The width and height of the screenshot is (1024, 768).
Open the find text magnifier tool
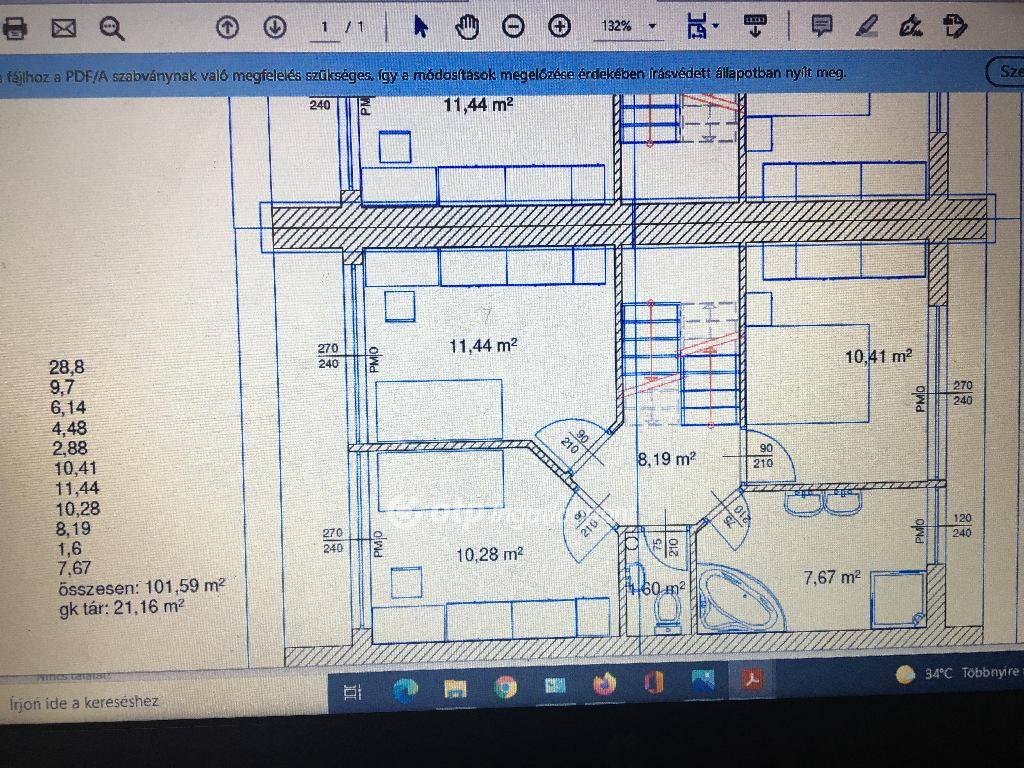pyautogui.click(x=112, y=29)
